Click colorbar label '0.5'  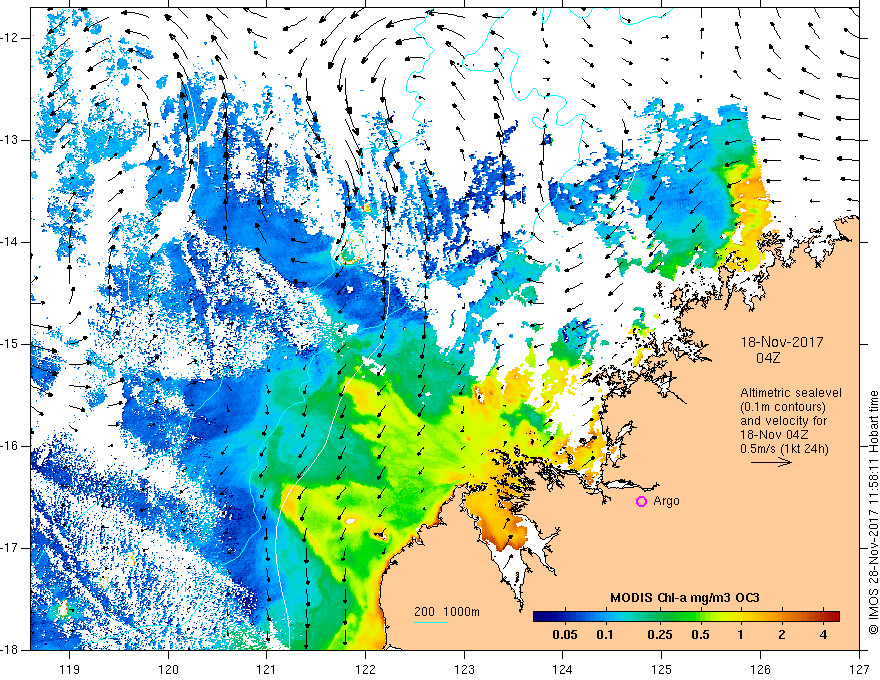[700, 635]
